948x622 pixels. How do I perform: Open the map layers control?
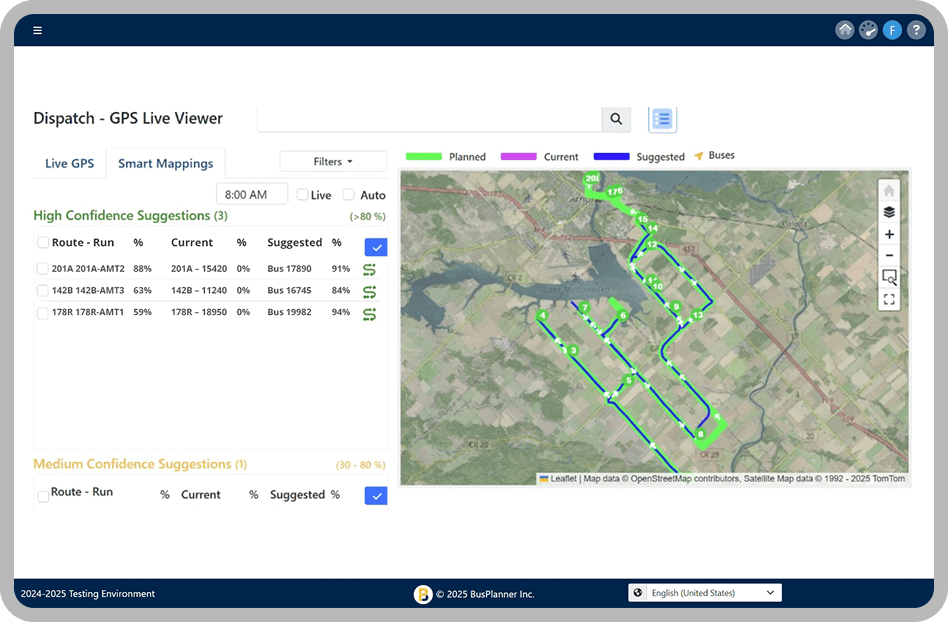coord(889,212)
